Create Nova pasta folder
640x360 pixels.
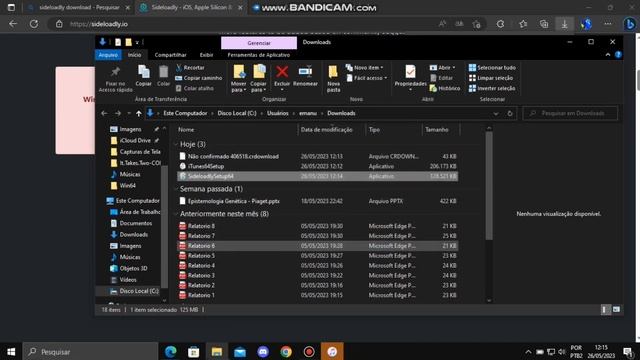coord(333,78)
